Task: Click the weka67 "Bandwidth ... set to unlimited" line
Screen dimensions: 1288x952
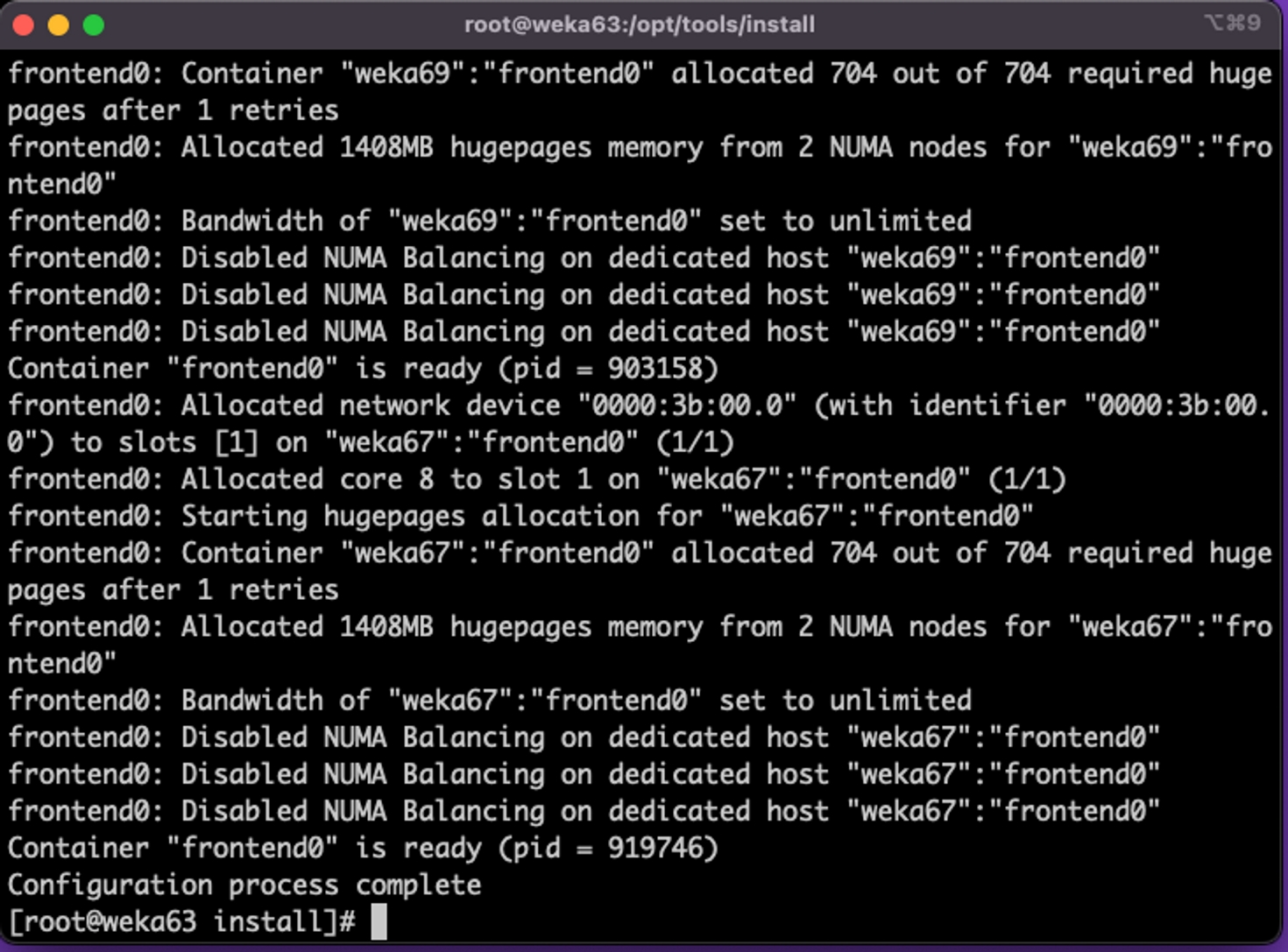Action: tap(490, 701)
